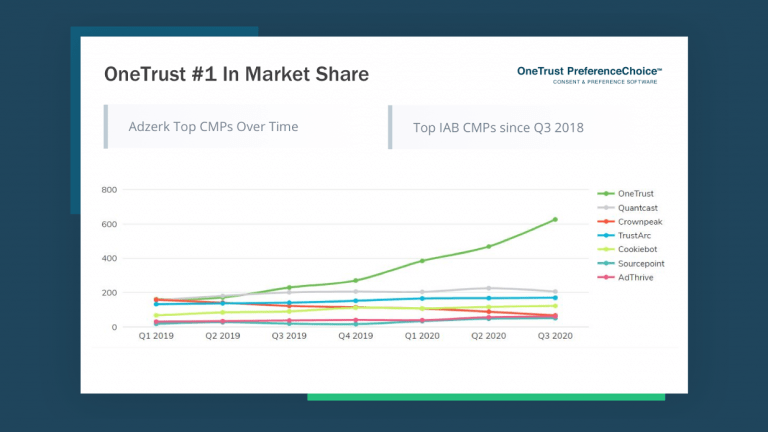Click the 200 y-axis value
Viewport: 768px width, 432px height.
(x=109, y=293)
